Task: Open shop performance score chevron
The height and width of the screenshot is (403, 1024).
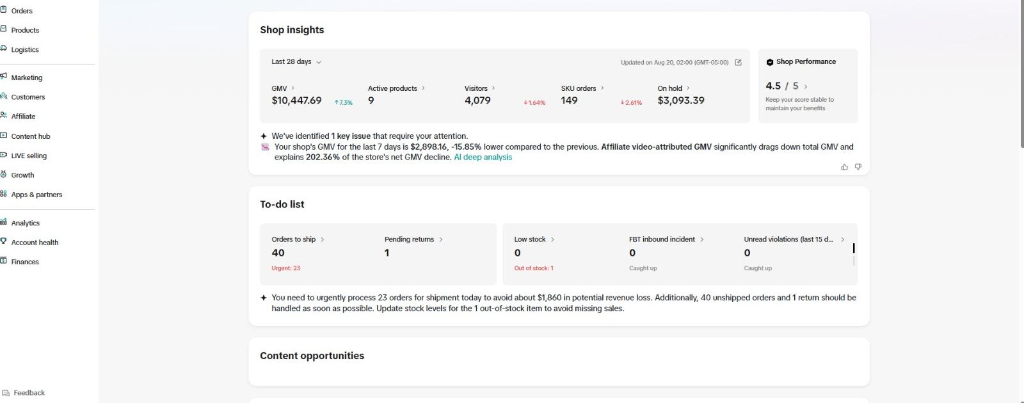Action: click(805, 86)
